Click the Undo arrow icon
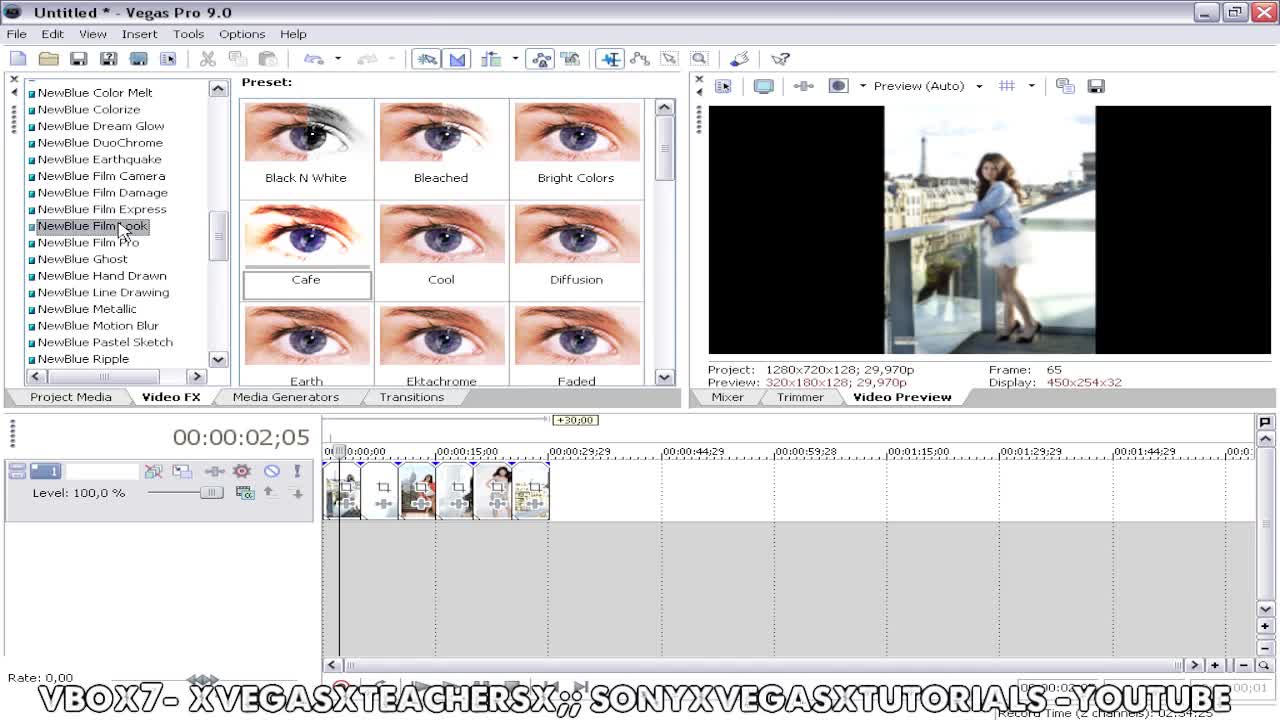1280x720 pixels. pyautogui.click(x=314, y=59)
